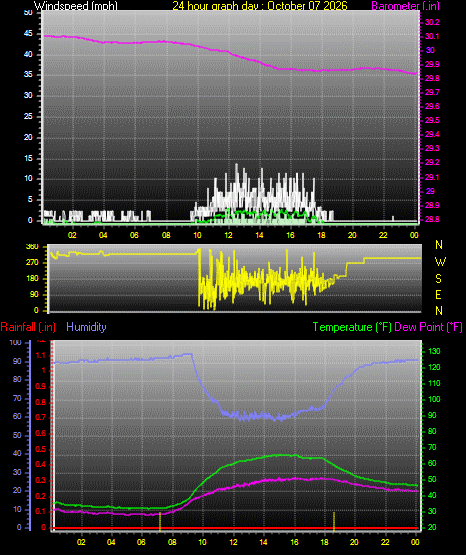Click the 180 value on the wind direction axis

pyautogui.click(x=32, y=279)
